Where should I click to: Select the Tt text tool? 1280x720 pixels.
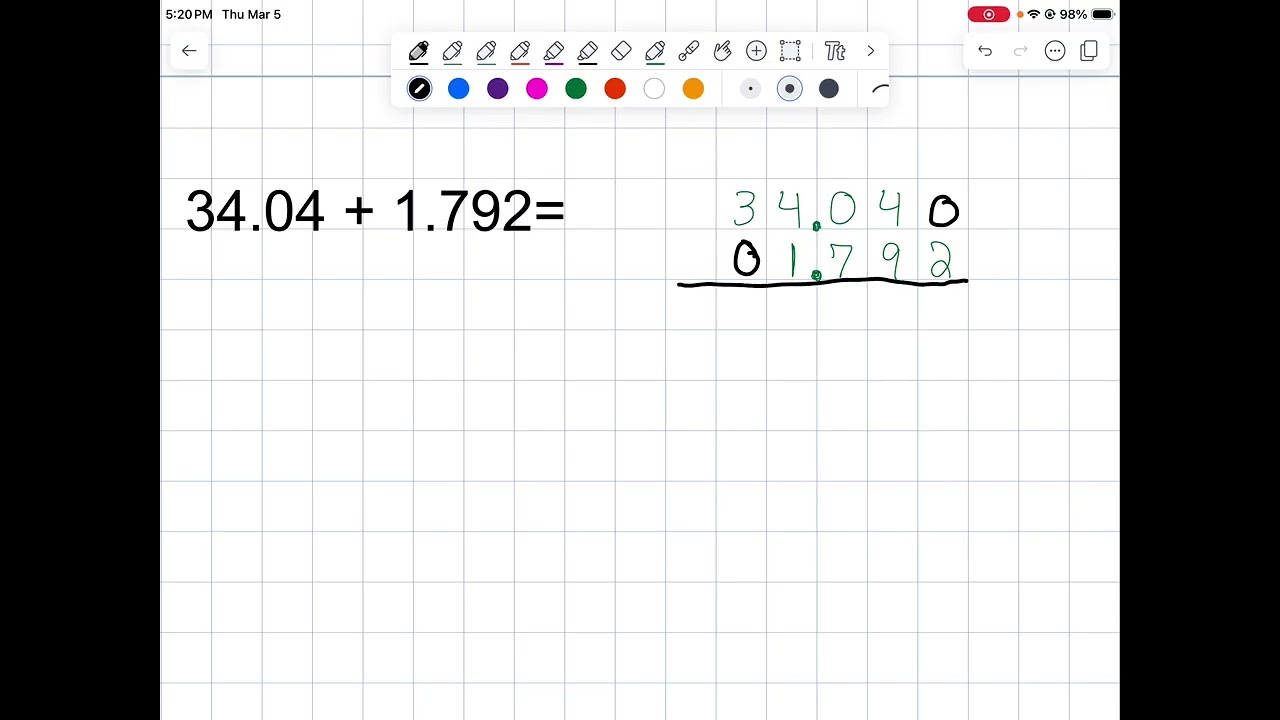point(835,51)
